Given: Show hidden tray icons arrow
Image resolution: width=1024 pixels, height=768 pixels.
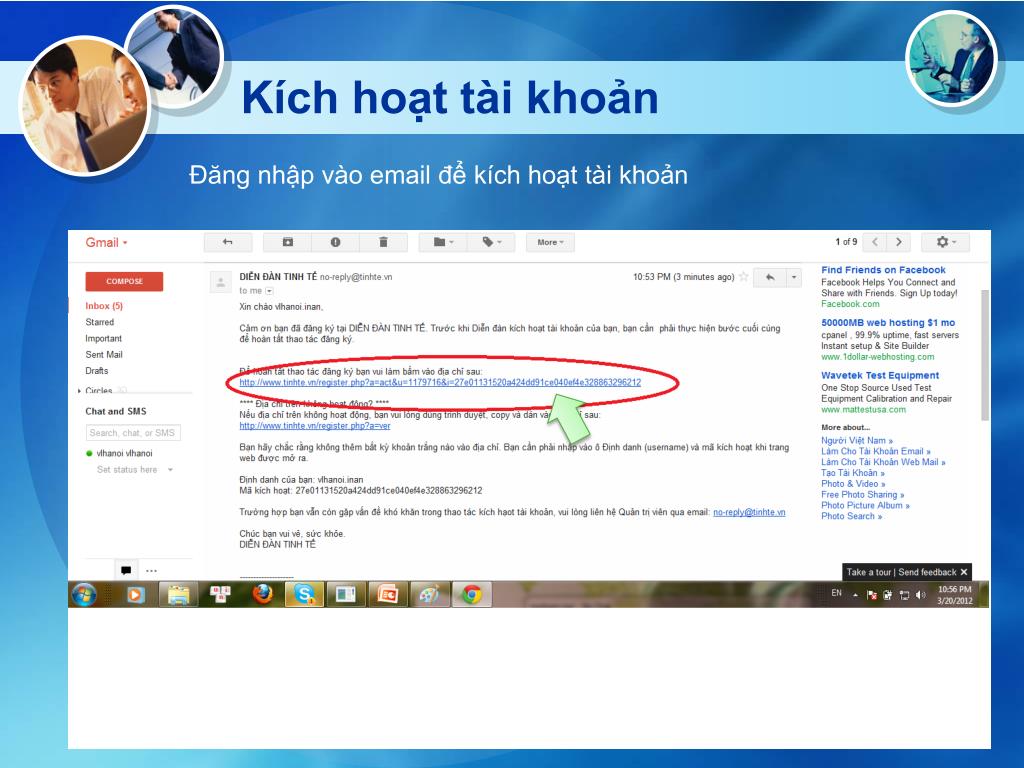Looking at the screenshot, I should 855,595.
